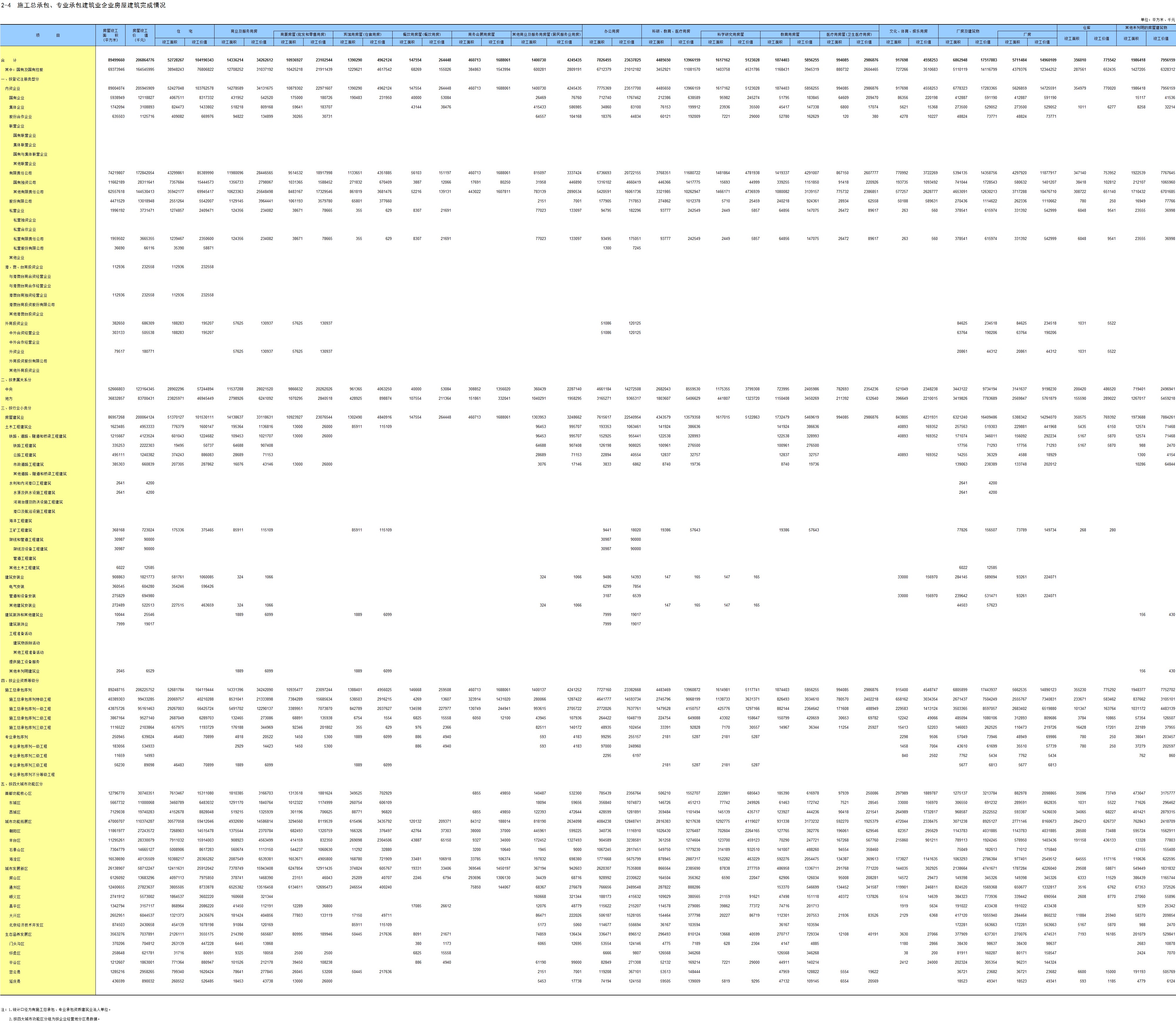Click the 门头沟区 row label
Viewport: 1176px width, 1033px height.
17,944
